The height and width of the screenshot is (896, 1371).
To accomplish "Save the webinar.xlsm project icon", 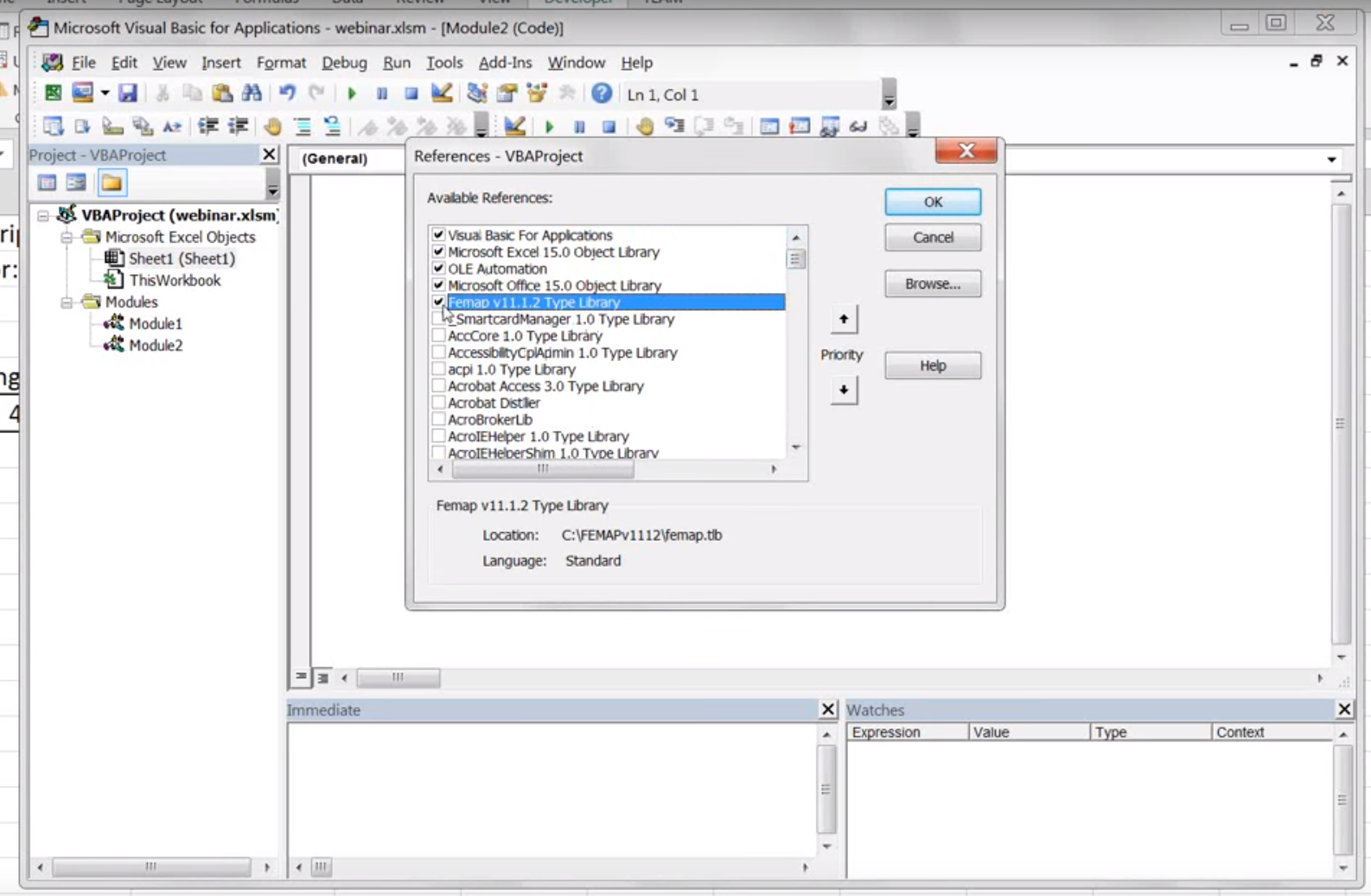I will [x=128, y=93].
